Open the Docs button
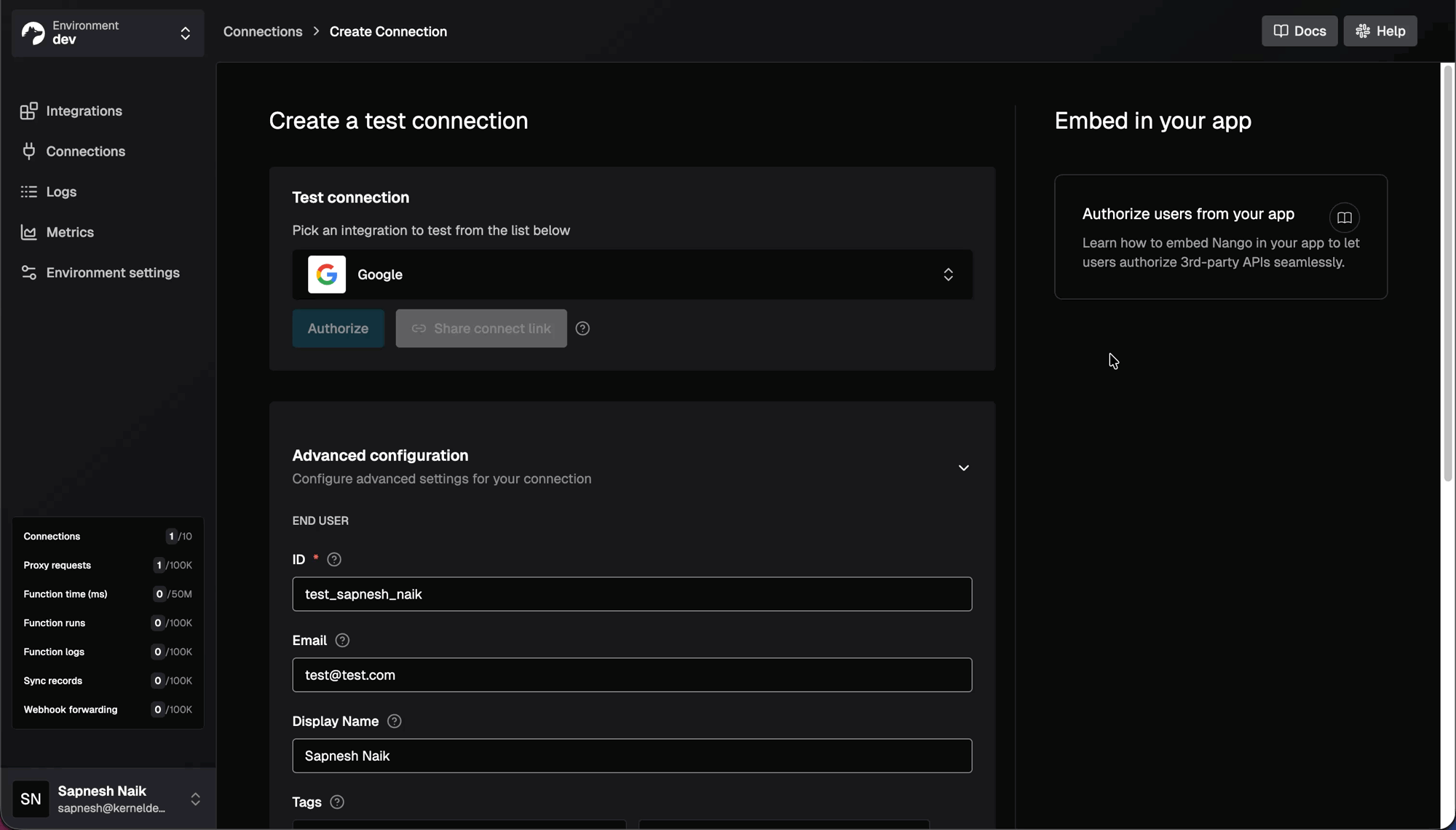 click(x=1299, y=31)
